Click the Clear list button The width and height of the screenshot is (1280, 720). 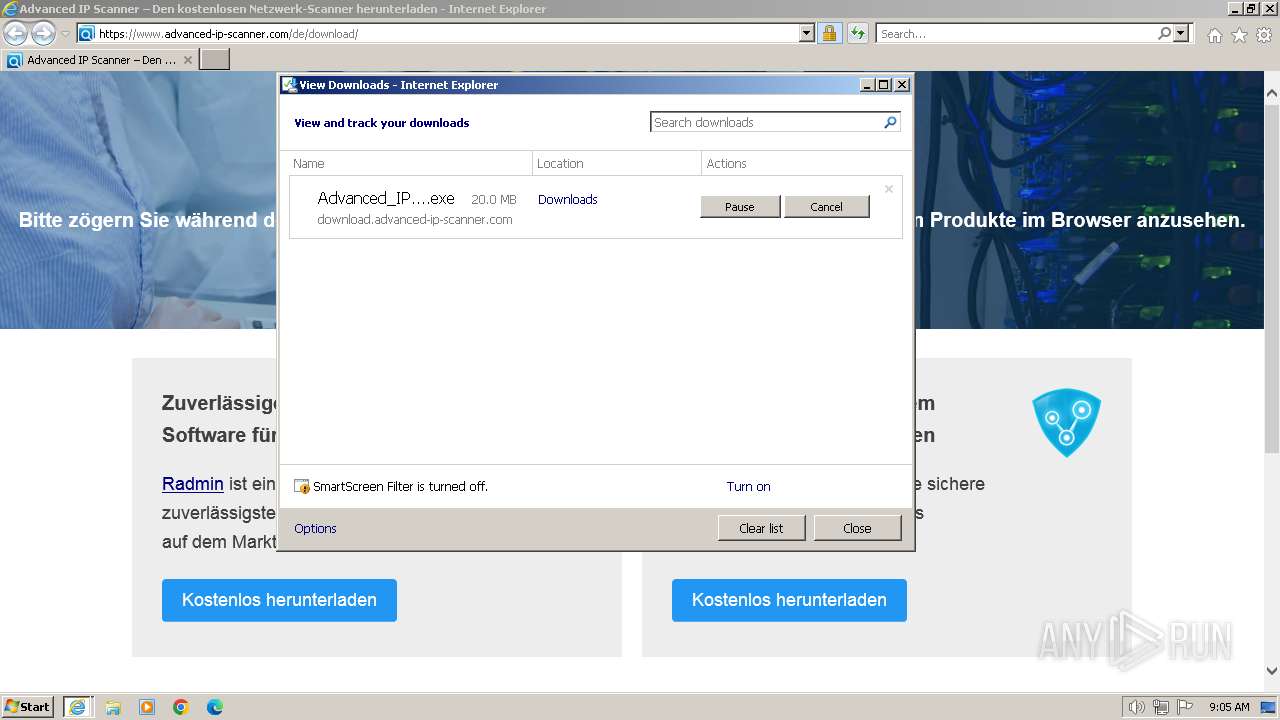coord(761,528)
